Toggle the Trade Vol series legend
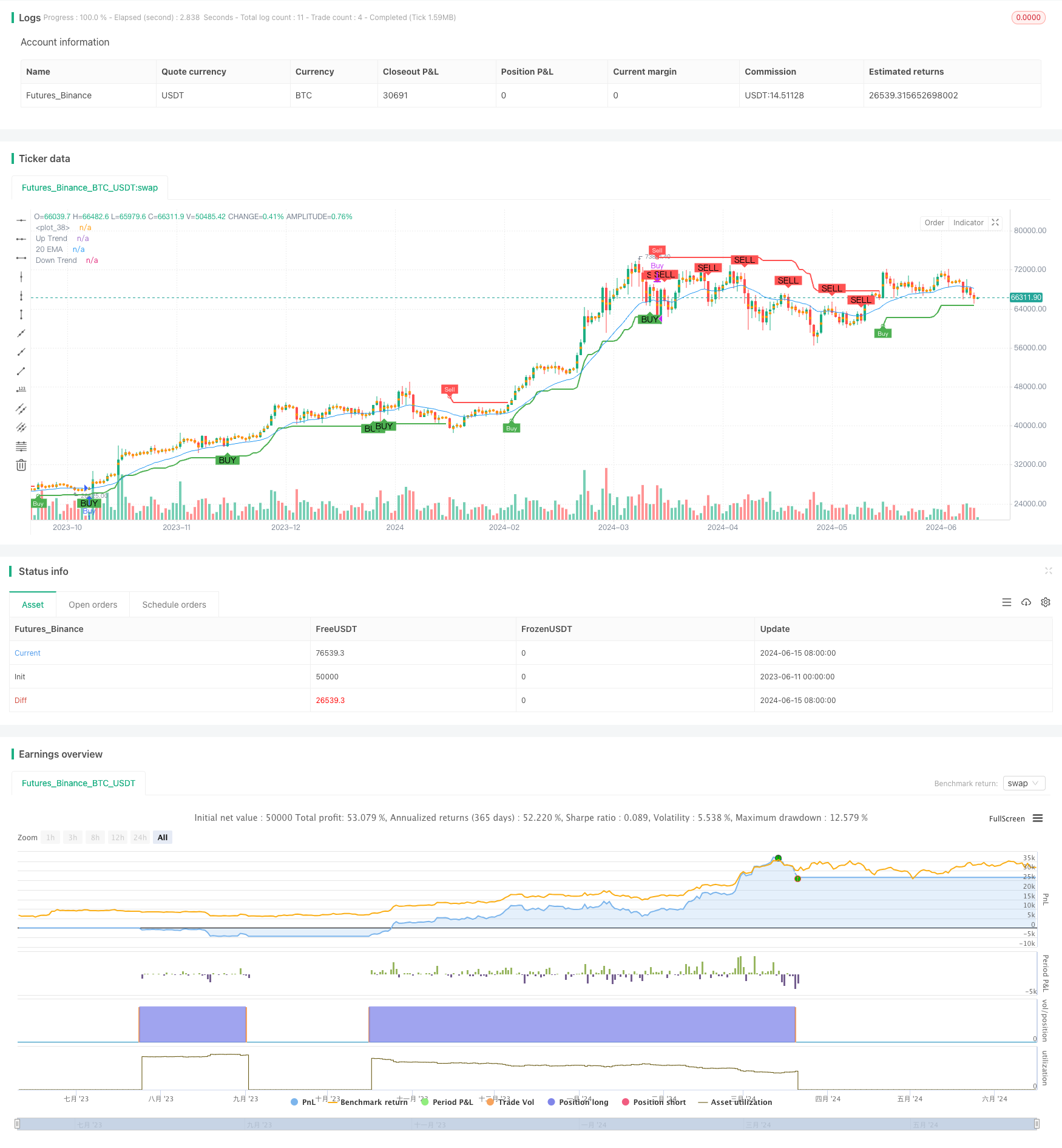This screenshot has width=1062, height=1148. pyautogui.click(x=510, y=1102)
